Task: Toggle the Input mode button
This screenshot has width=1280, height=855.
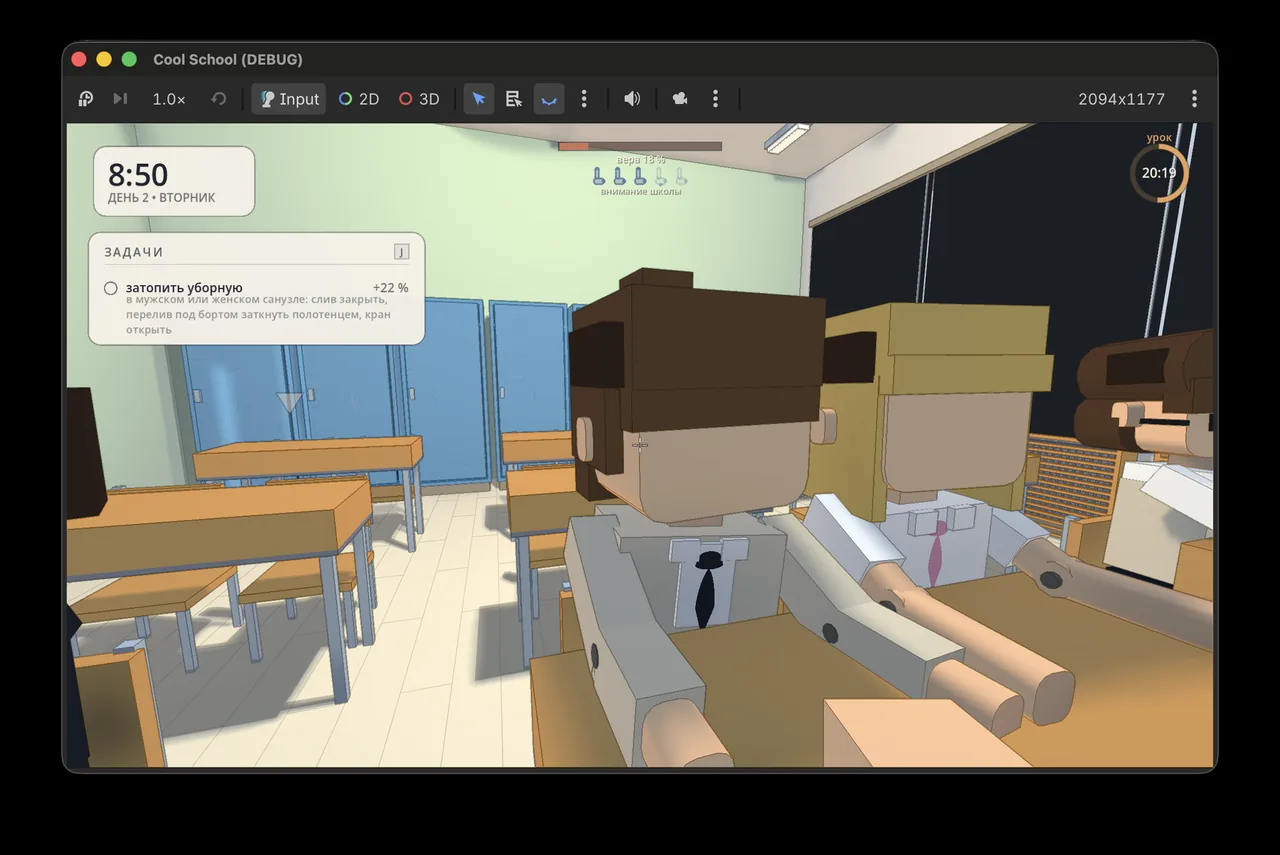Action: (289, 99)
